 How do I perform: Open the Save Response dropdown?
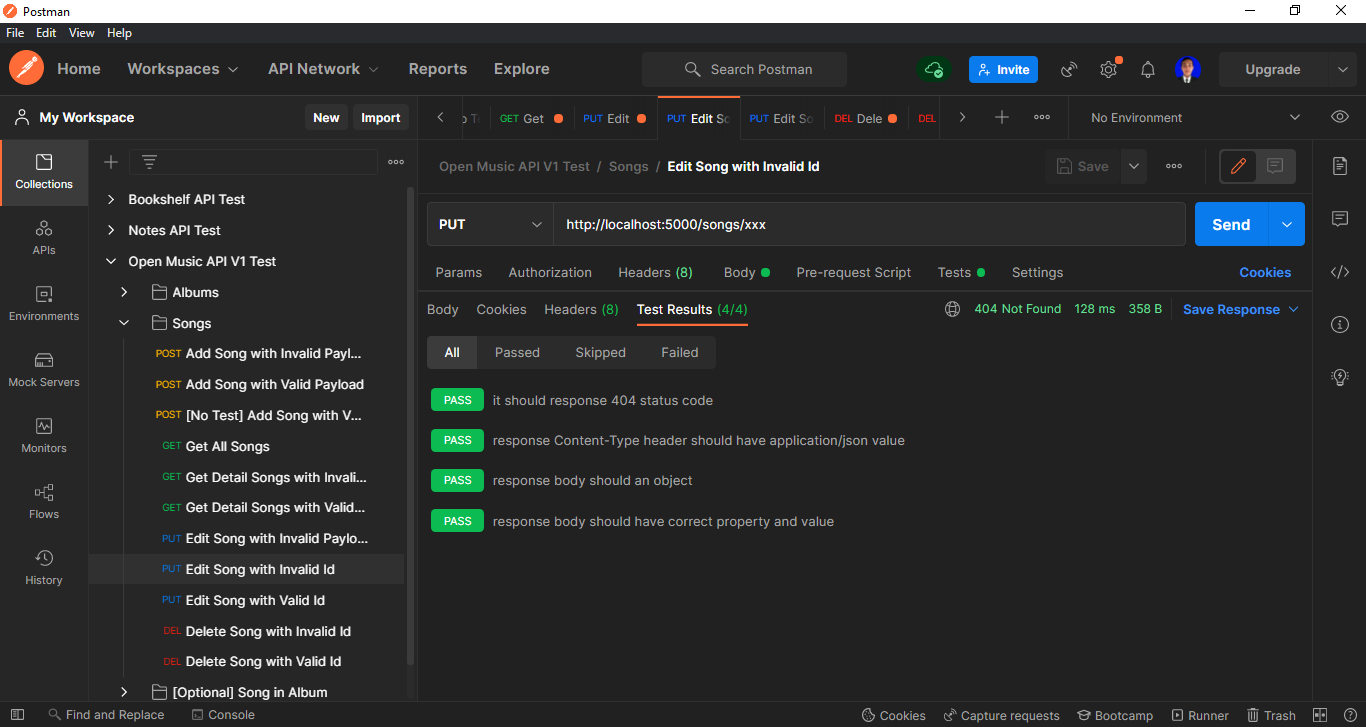pyautogui.click(x=1241, y=309)
